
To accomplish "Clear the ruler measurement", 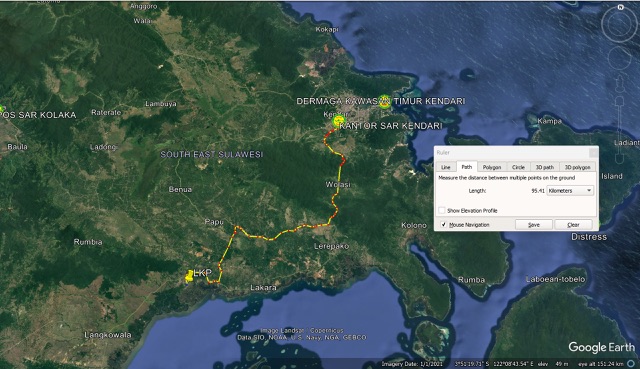I will [573, 225].
